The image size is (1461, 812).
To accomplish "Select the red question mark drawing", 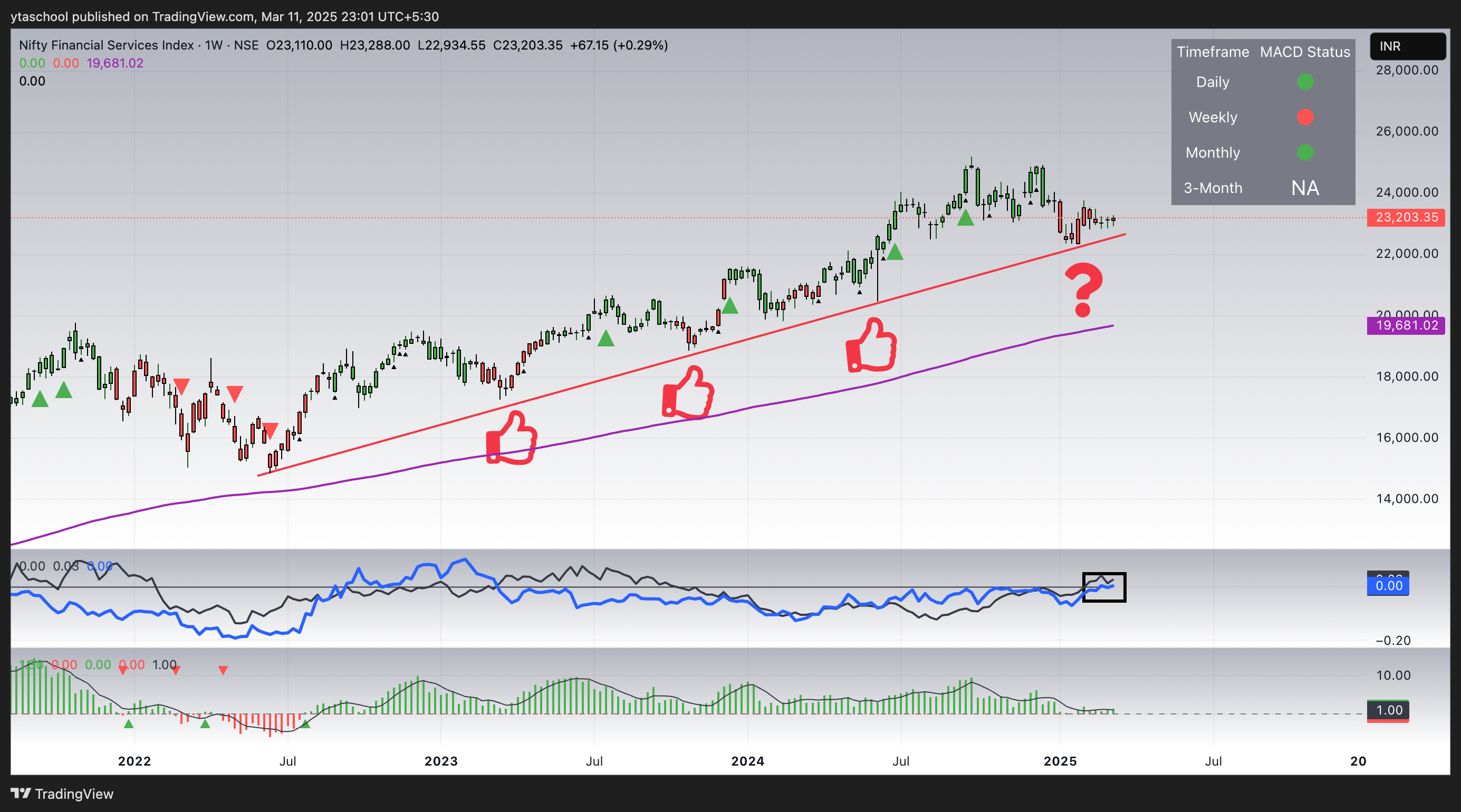I will pos(1084,290).
